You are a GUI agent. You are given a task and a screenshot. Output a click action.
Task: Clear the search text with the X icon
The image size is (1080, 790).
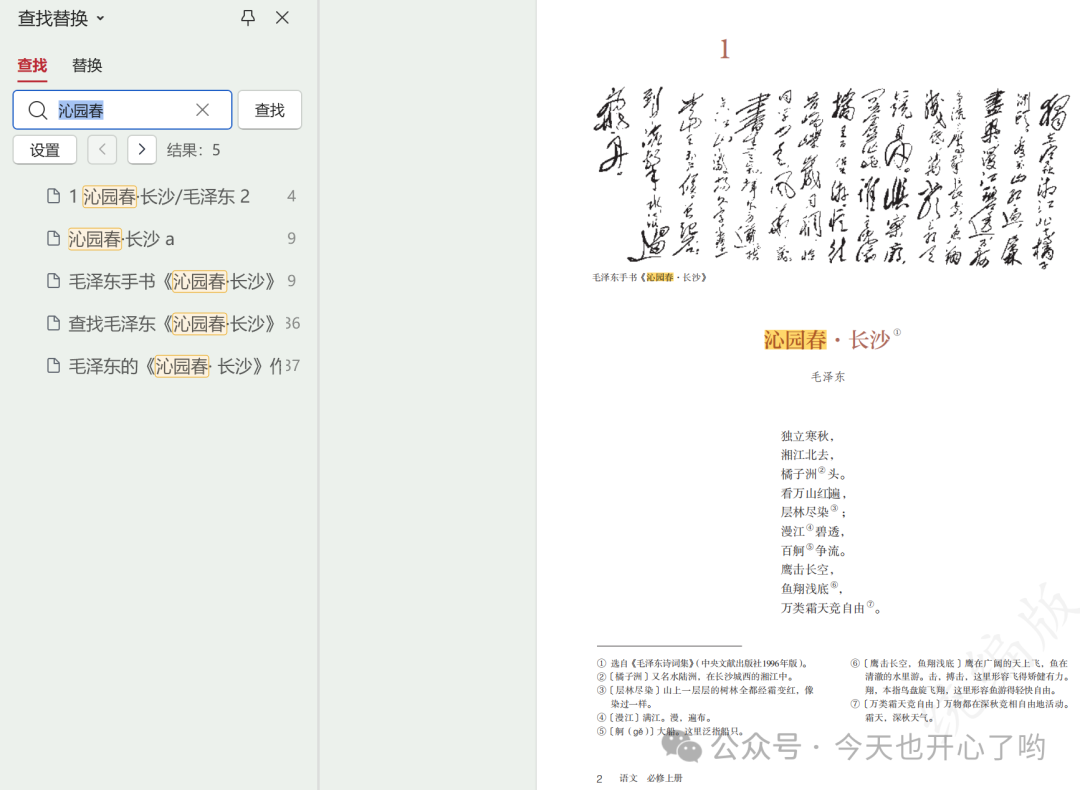202,110
